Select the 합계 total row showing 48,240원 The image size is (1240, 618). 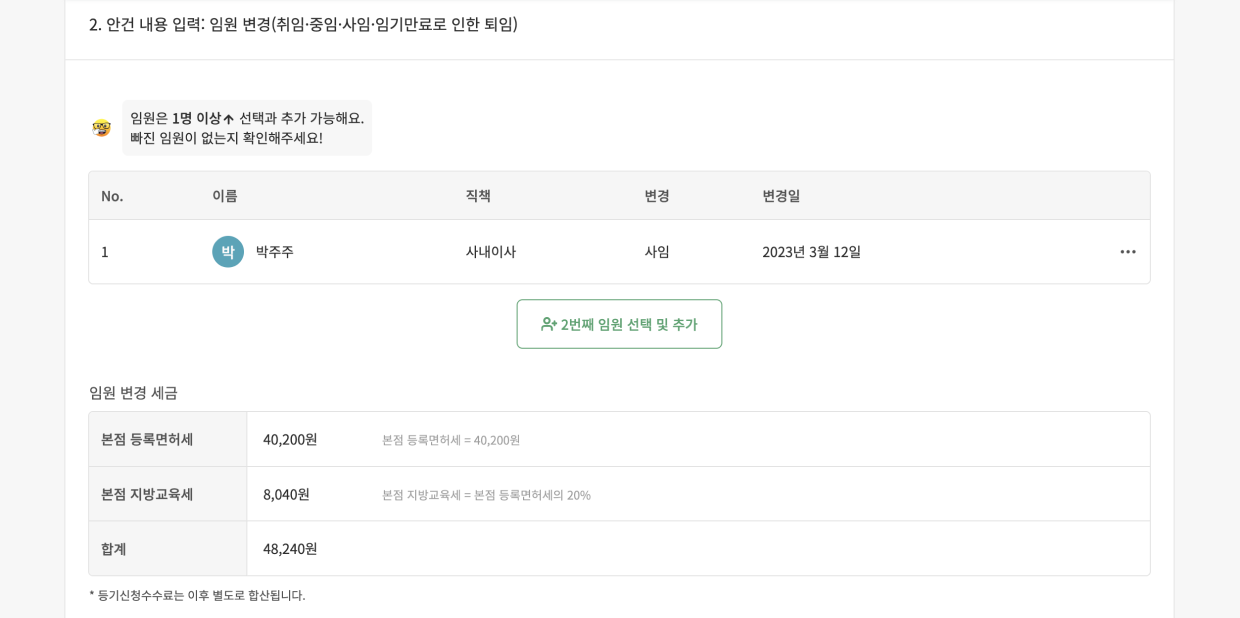pyautogui.click(x=115, y=547)
